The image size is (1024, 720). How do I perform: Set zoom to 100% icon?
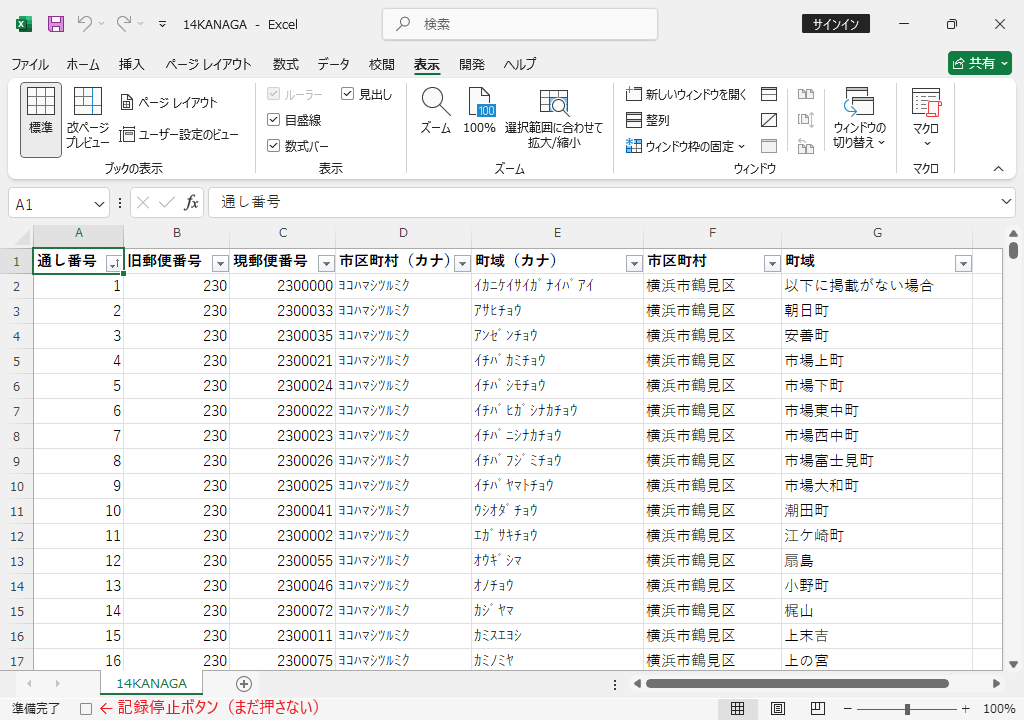479,110
